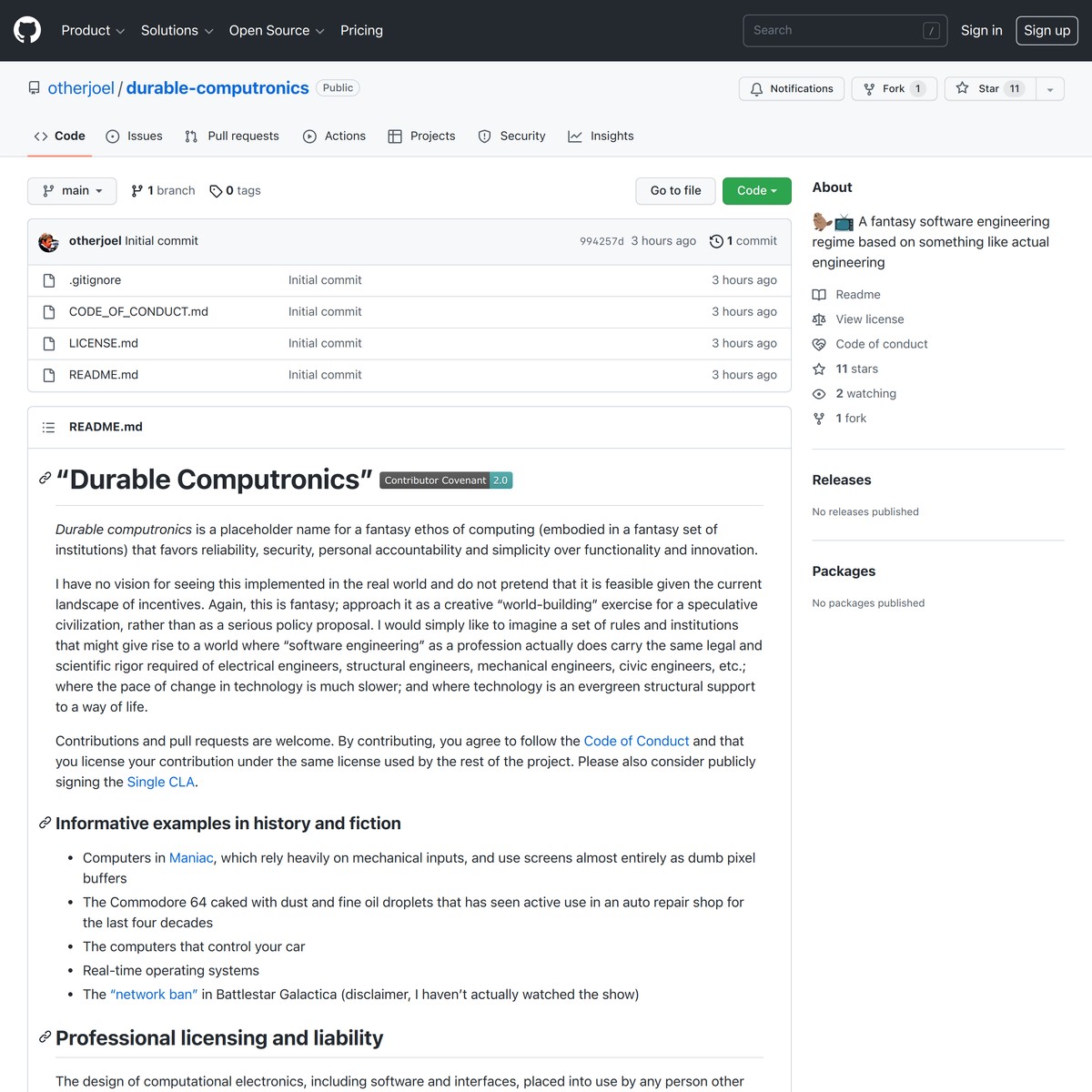Open the Pull requests tab
Viewport: 1092px width, 1092px height.
click(x=231, y=136)
